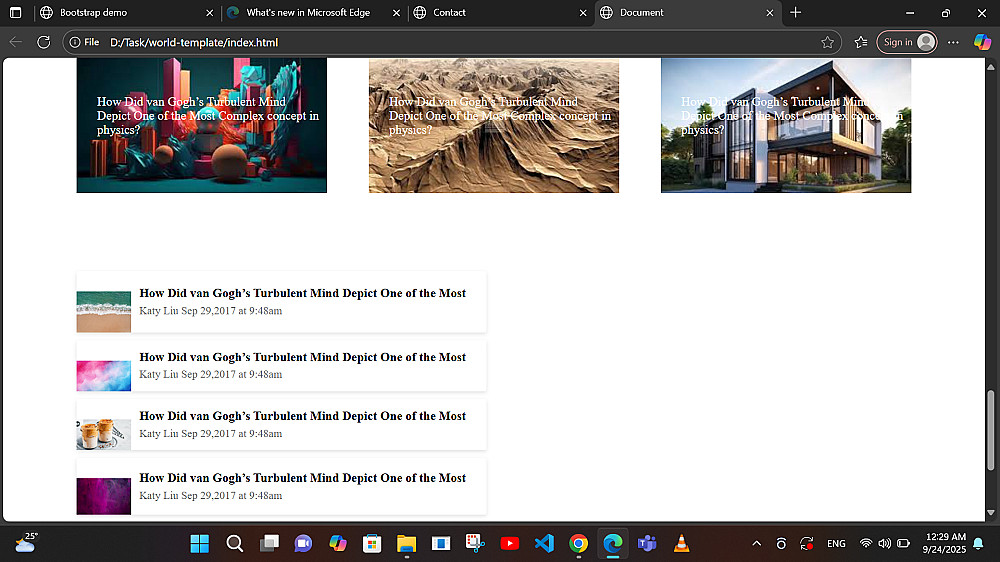
Task: Click the scrollbar down arrow
Action: (x=990, y=512)
